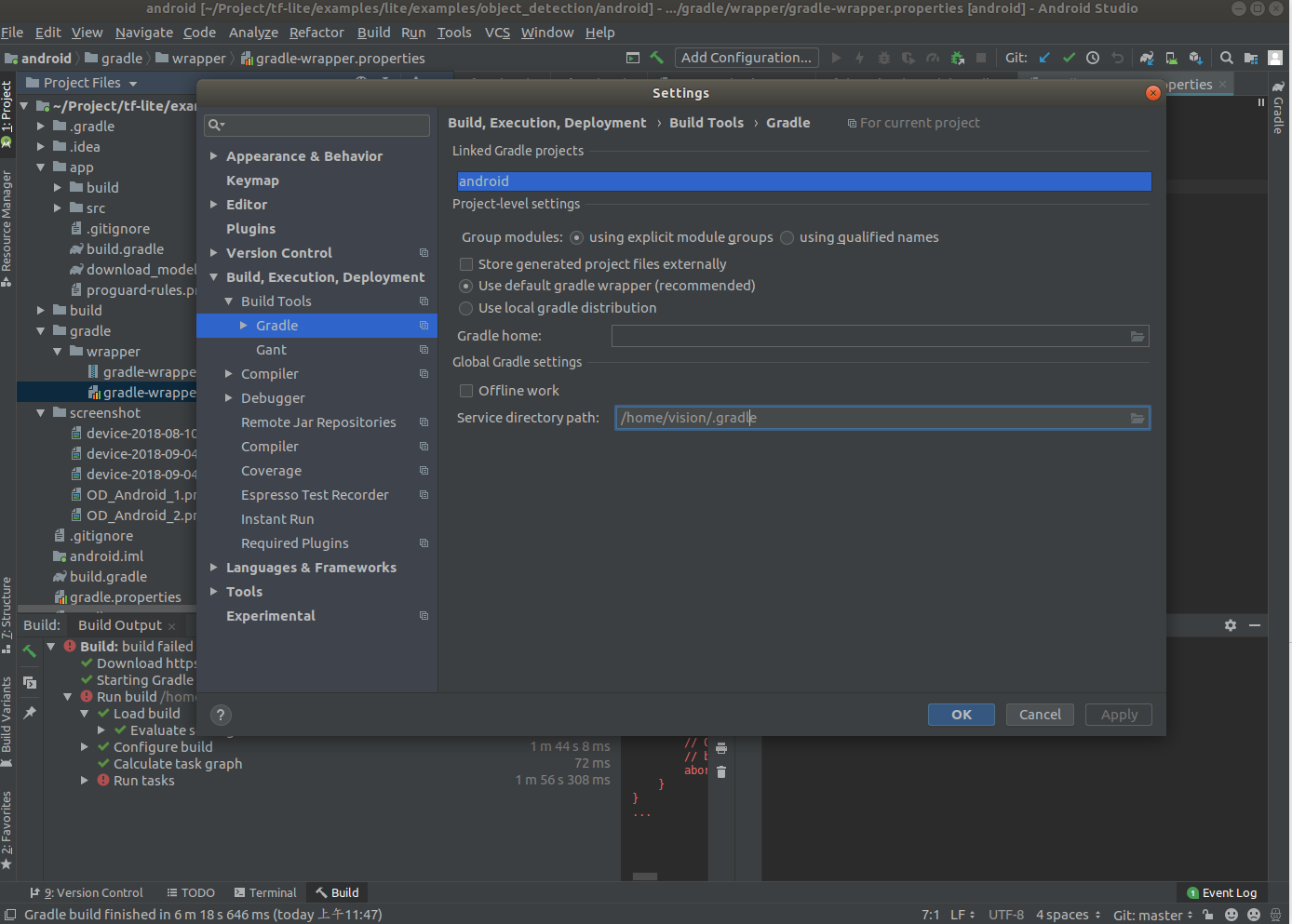Click the Git commit checkmark icon
The height and width of the screenshot is (924, 1292).
1069,58
